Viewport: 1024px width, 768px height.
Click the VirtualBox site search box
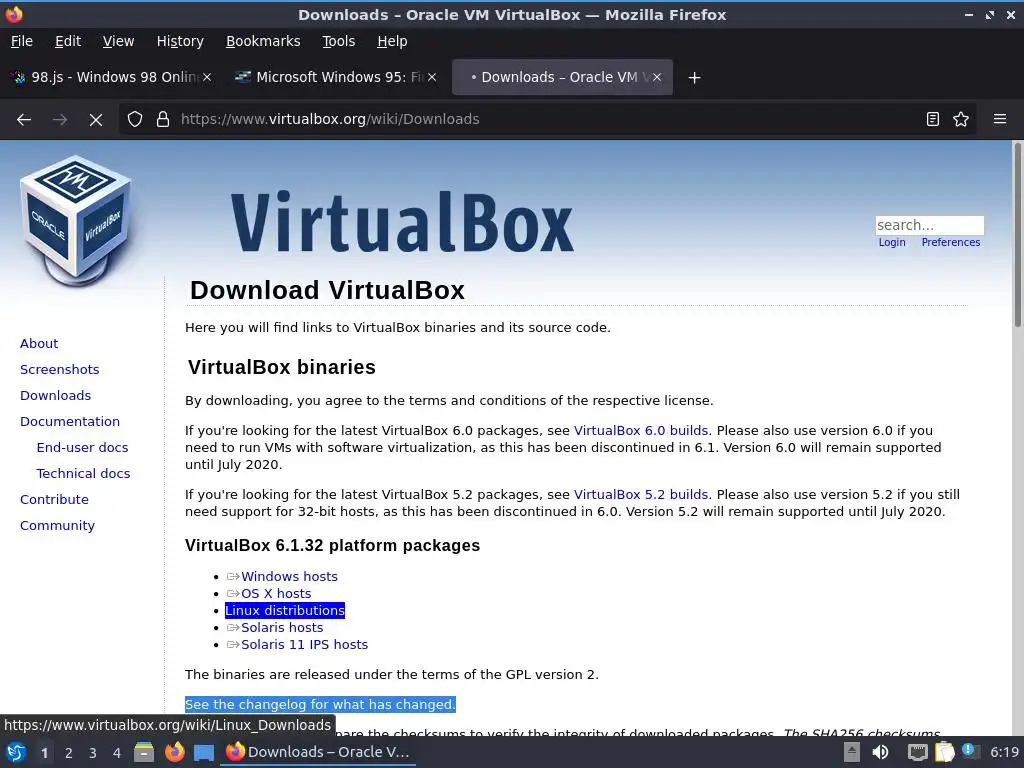(x=929, y=225)
